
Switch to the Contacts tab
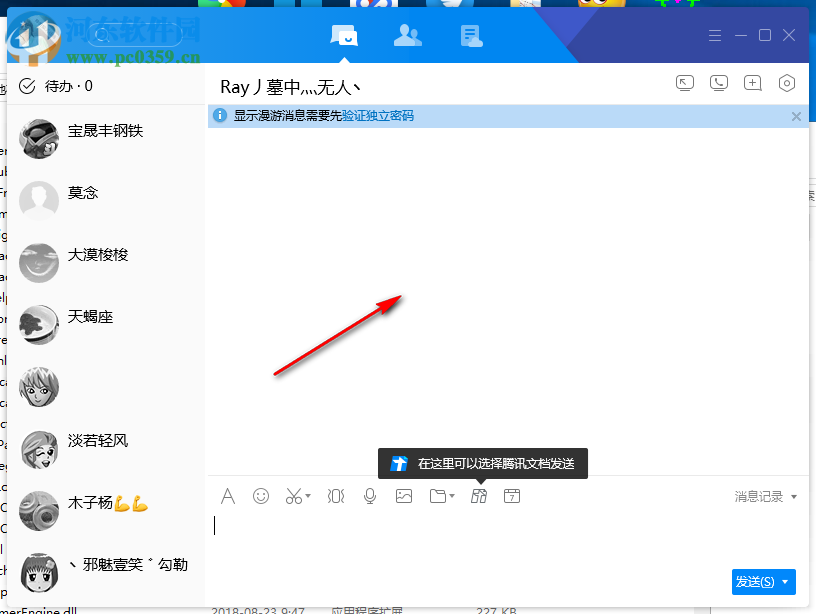coord(407,35)
